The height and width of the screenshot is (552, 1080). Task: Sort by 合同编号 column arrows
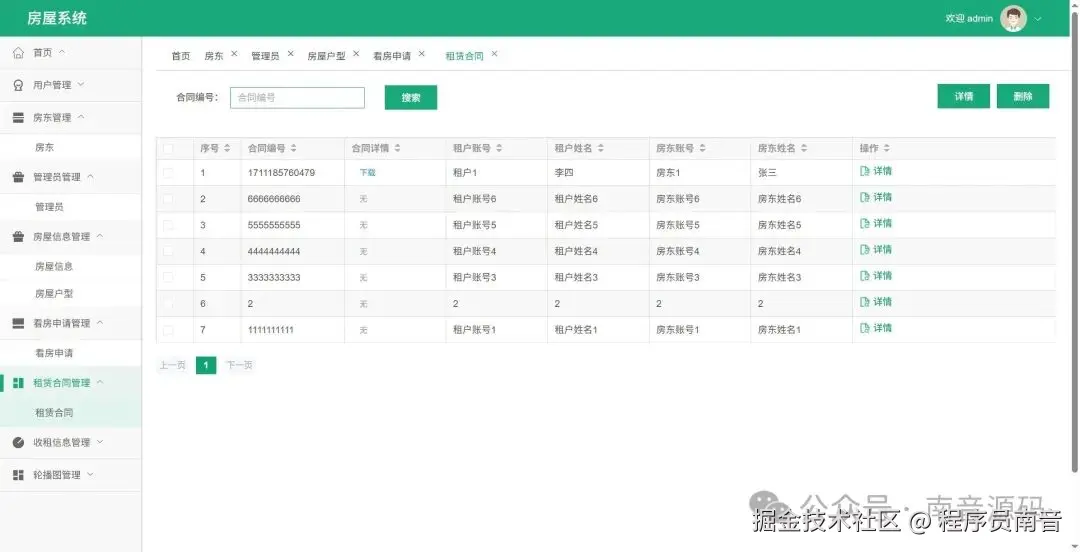click(x=293, y=148)
